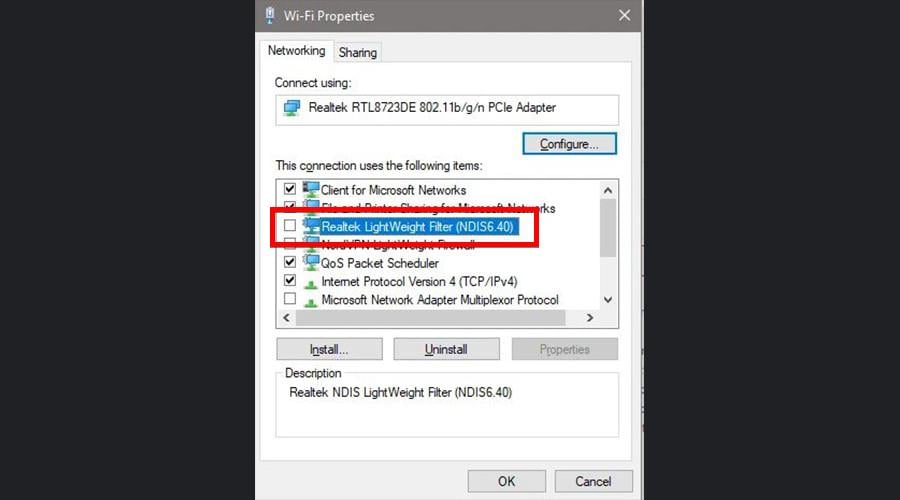900x500 pixels.
Task: Click the Wi-Fi Properties title bar icon
Action: coord(270,15)
